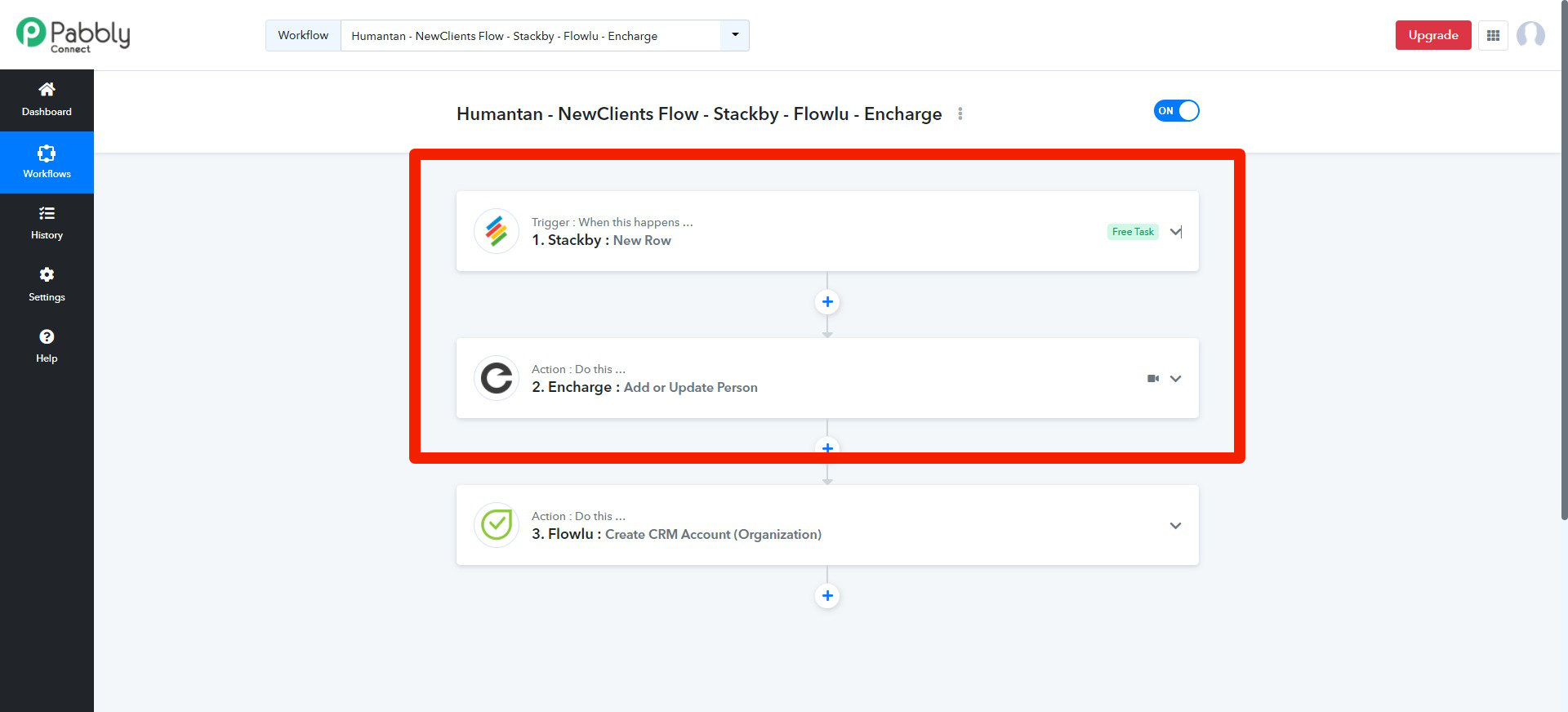The width and height of the screenshot is (1568, 712).
Task: Click the Upgrade button
Action: tap(1433, 35)
